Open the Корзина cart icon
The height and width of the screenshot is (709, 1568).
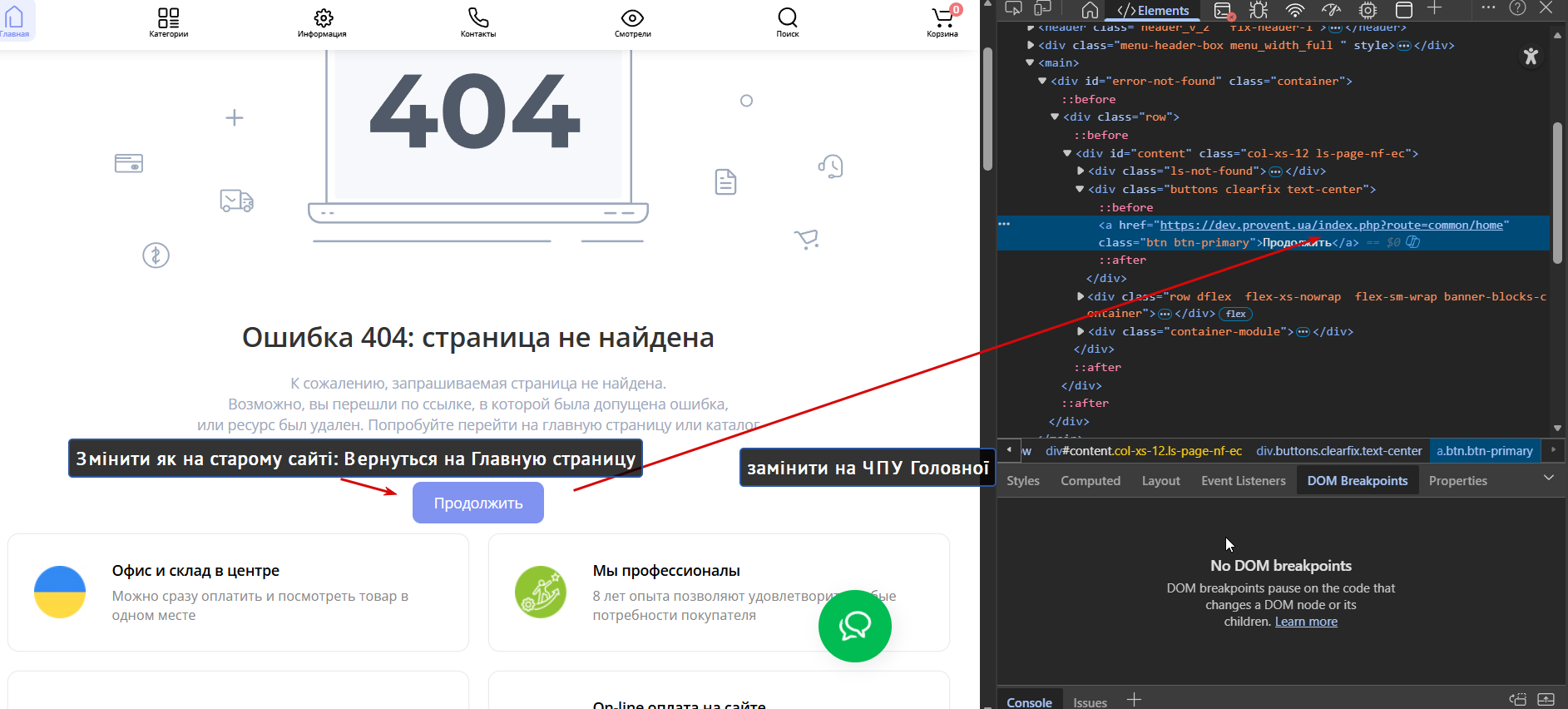[942, 17]
